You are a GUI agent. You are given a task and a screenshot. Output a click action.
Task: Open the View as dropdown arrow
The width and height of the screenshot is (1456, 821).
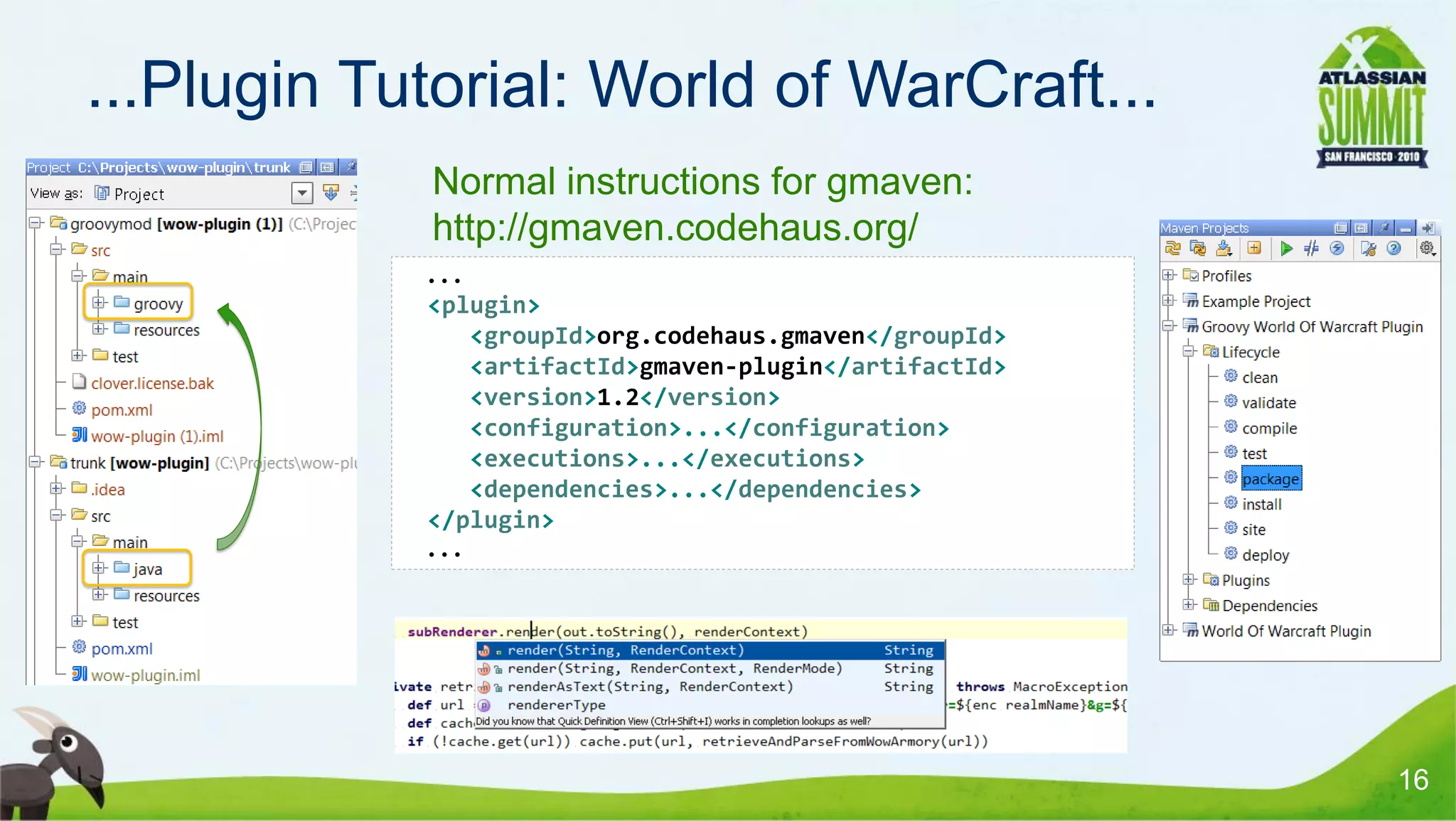(302, 193)
